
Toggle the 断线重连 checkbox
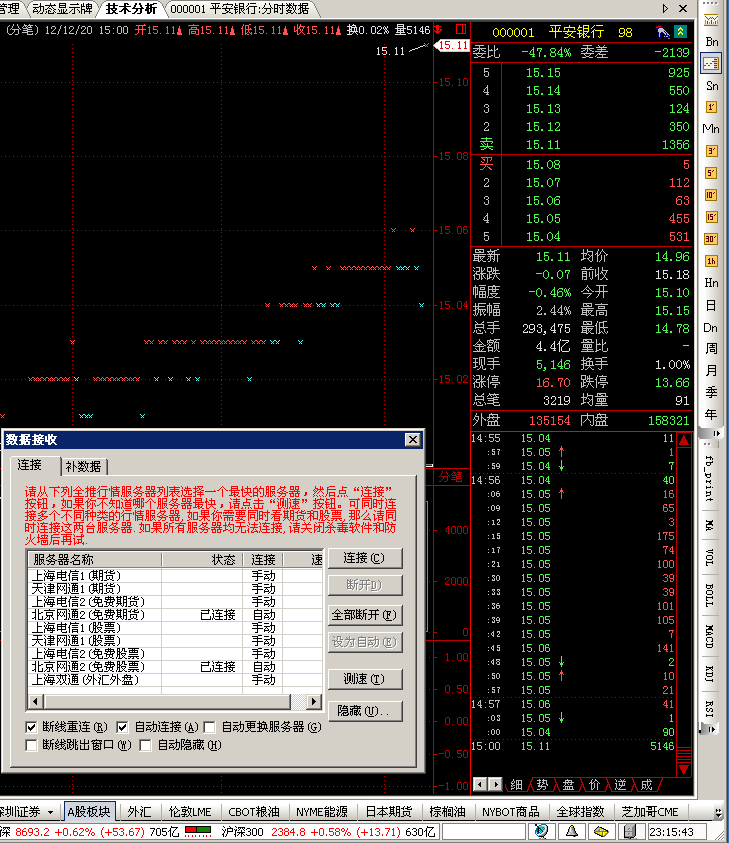point(32,727)
